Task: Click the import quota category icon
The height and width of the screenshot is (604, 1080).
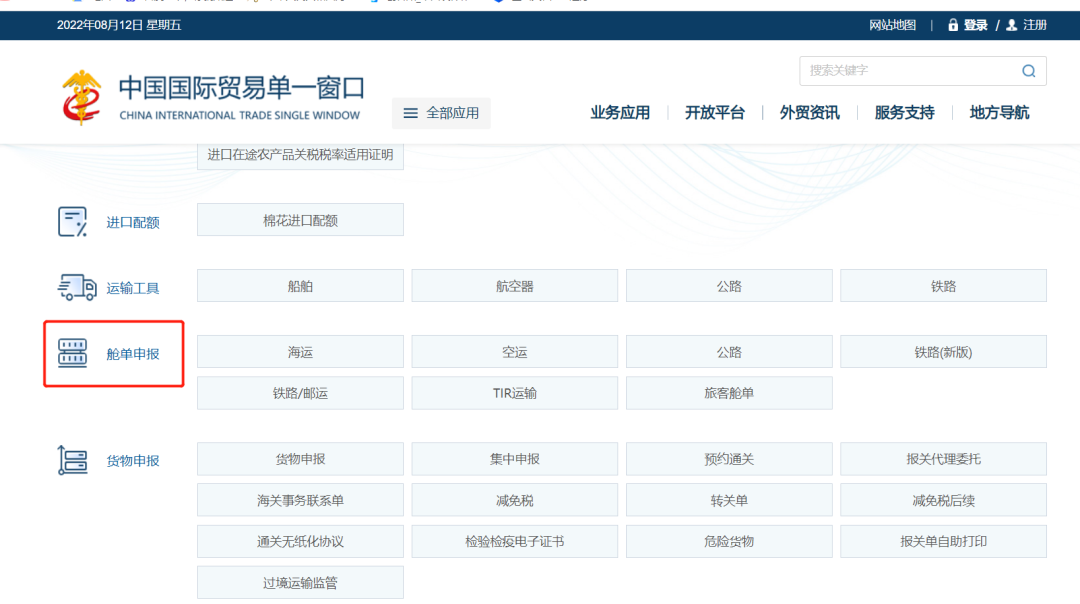Action: click(x=72, y=222)
